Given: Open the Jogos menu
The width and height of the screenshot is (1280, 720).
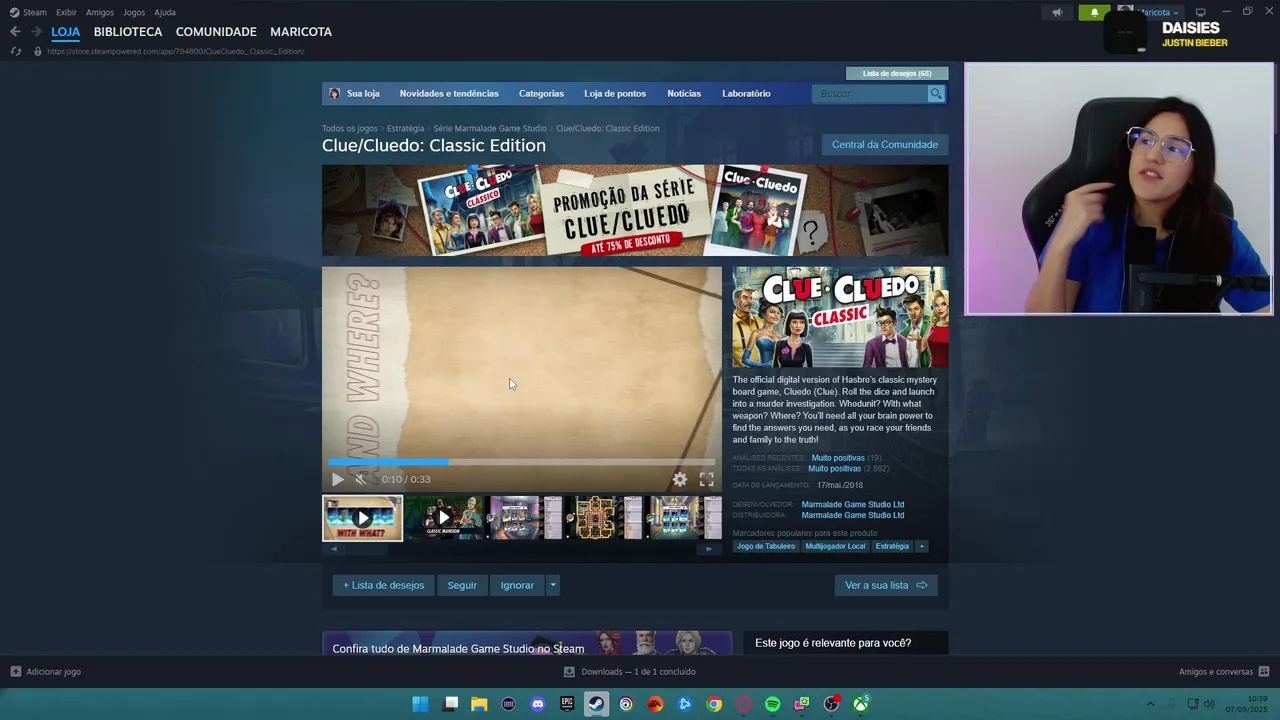Looking at the screenshot, I should [134, 12].
